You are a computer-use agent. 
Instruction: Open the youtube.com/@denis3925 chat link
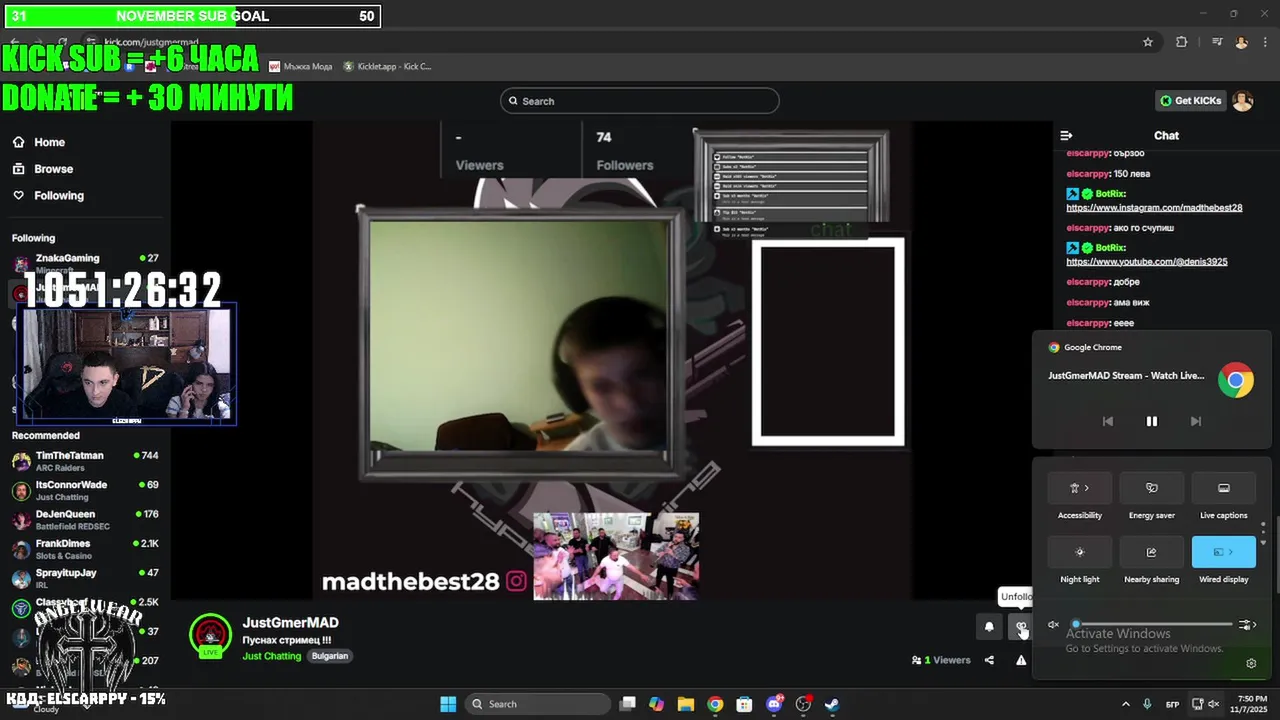[x=1146, y=262]
